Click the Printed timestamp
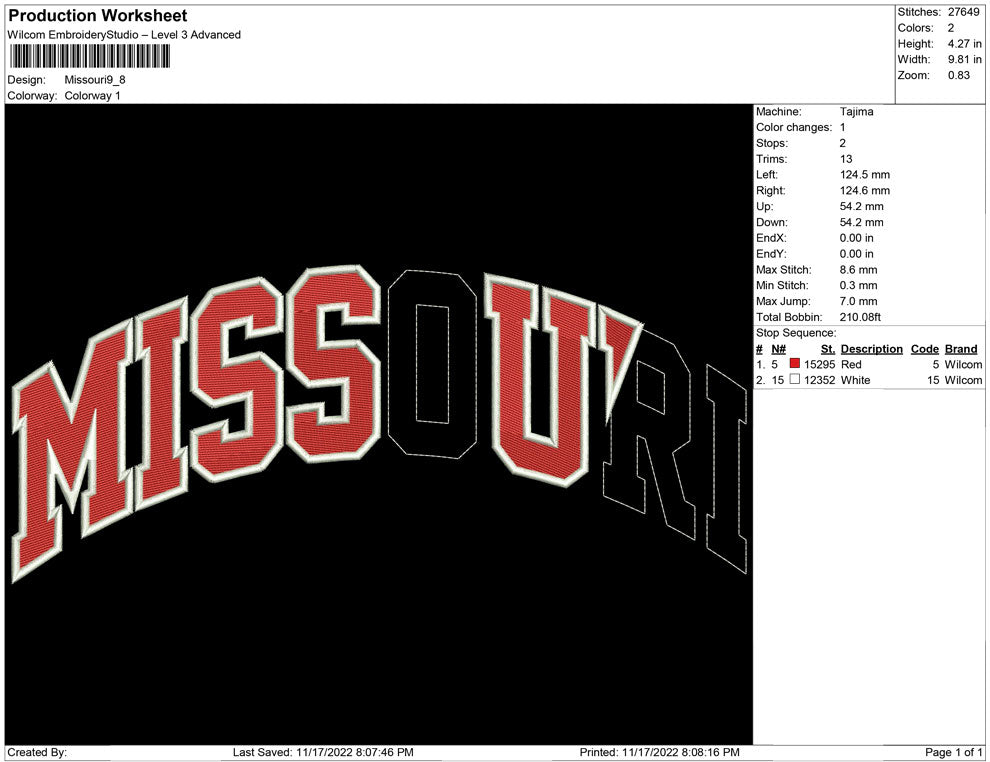 (659, 752)
